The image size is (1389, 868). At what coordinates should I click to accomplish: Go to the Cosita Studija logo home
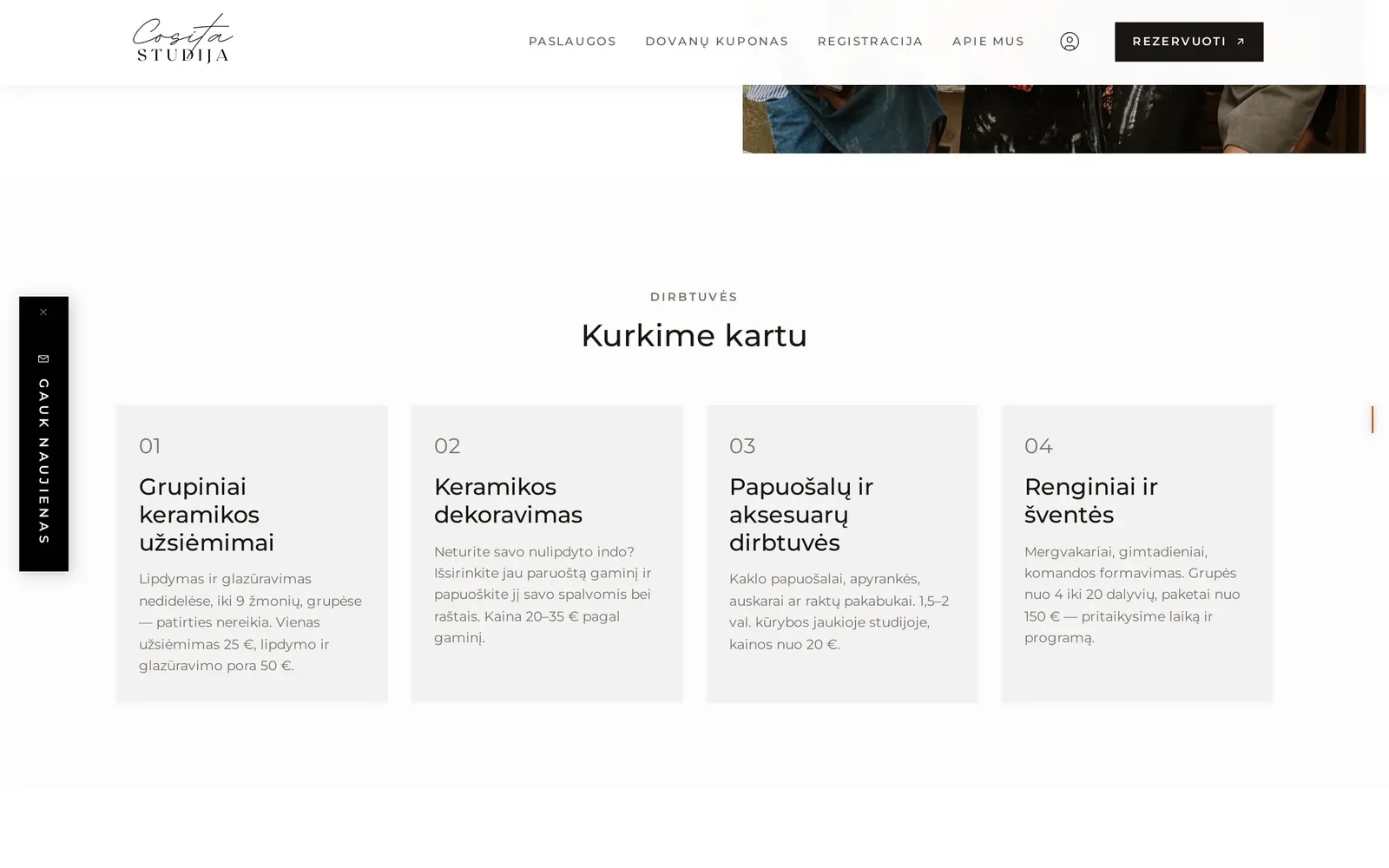pos(182,39)
